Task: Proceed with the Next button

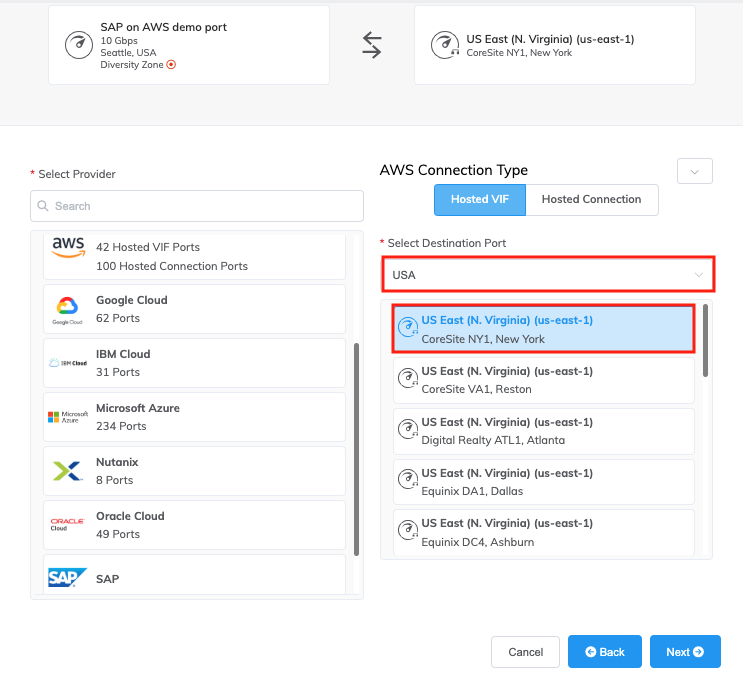Action: click(x=685, y=652)
